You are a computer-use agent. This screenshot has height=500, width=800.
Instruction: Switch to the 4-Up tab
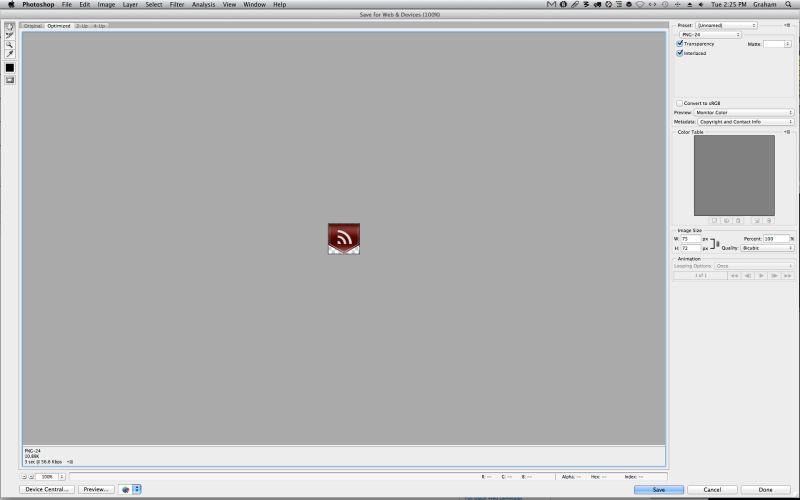(x=99, y=26)
